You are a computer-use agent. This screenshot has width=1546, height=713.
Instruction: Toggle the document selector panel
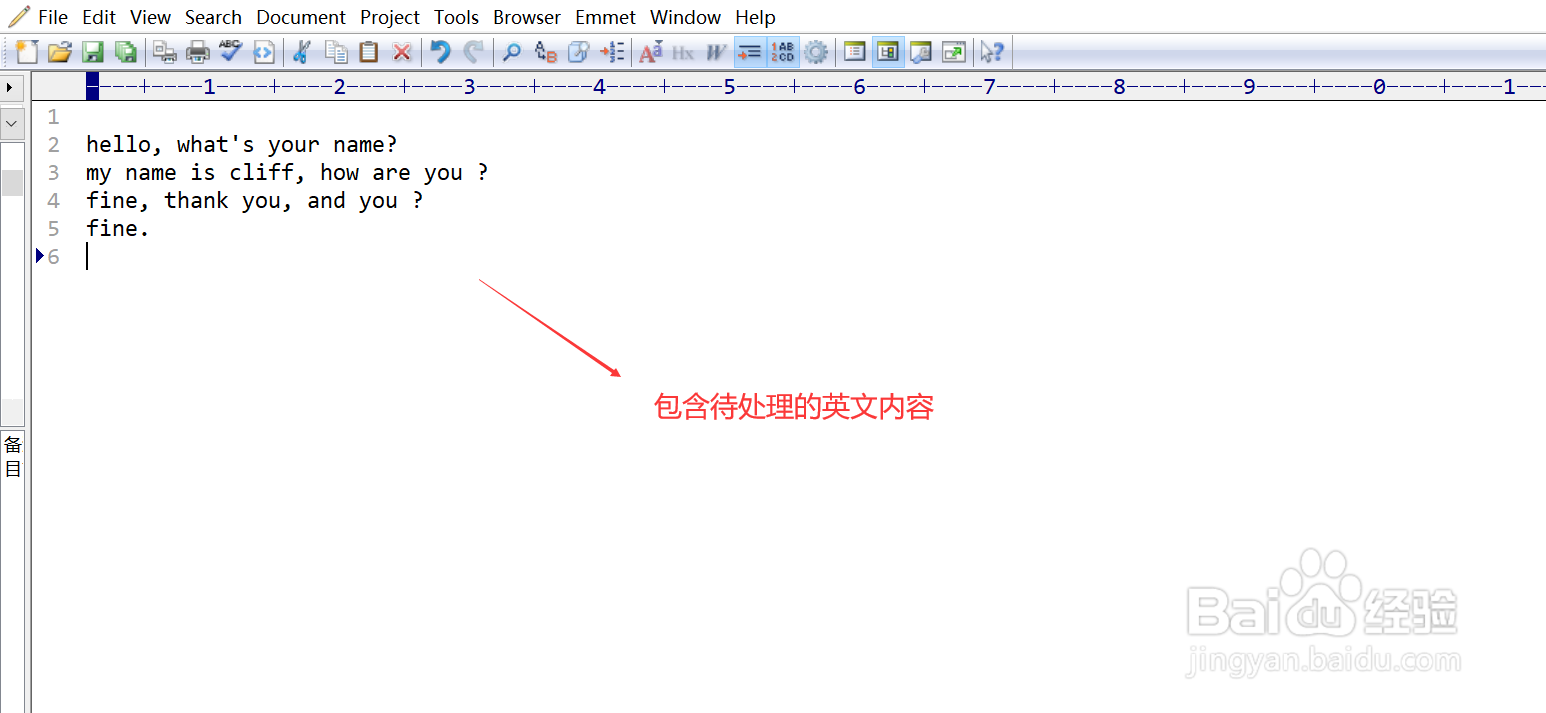[x=854, y=51]
